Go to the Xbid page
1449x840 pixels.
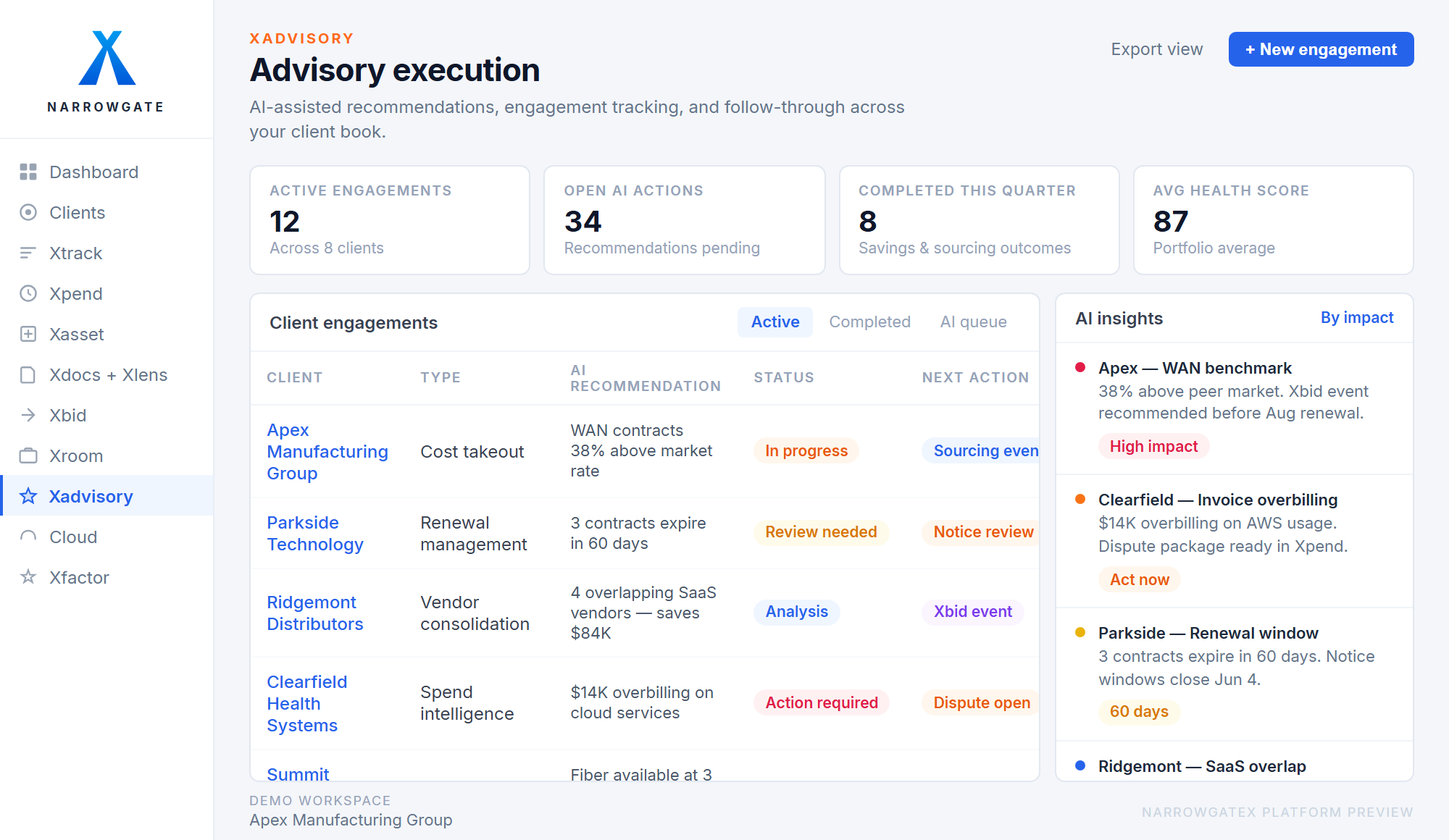coord(107,416)
